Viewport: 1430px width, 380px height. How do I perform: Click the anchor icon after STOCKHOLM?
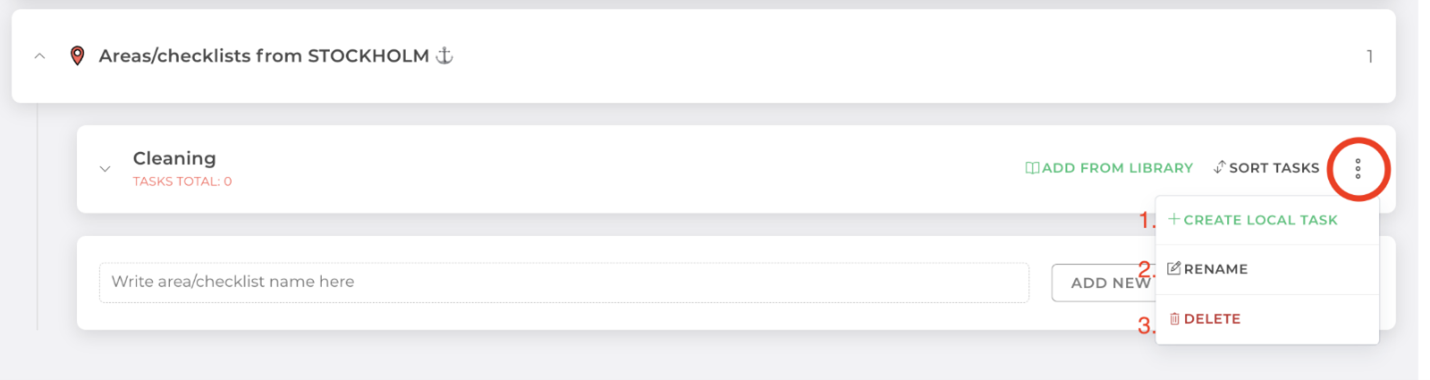pos(444,56)
